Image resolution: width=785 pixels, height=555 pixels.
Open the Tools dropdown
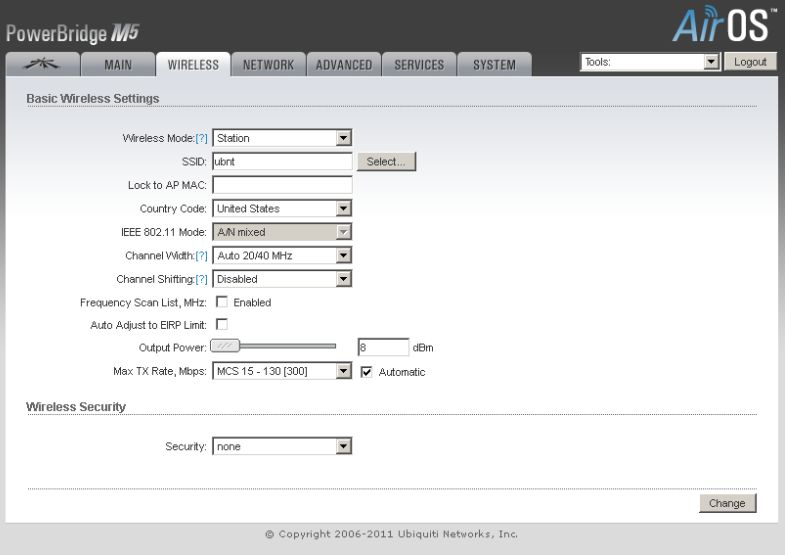click(x=650, y=62)
